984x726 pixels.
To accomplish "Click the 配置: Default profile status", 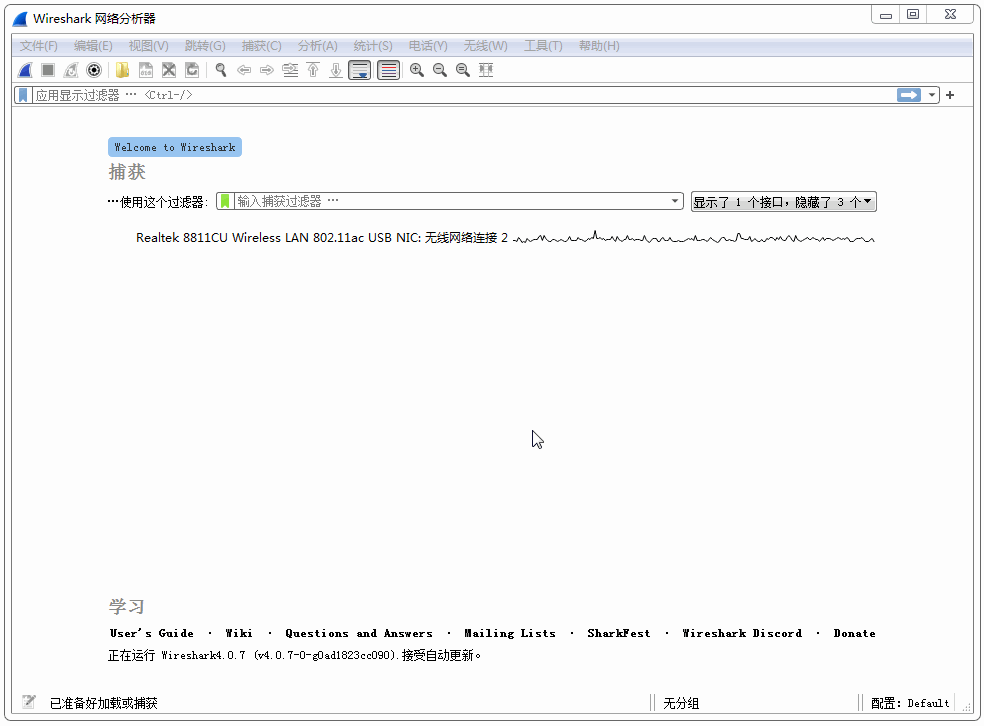I will click(x=910, y=703).
